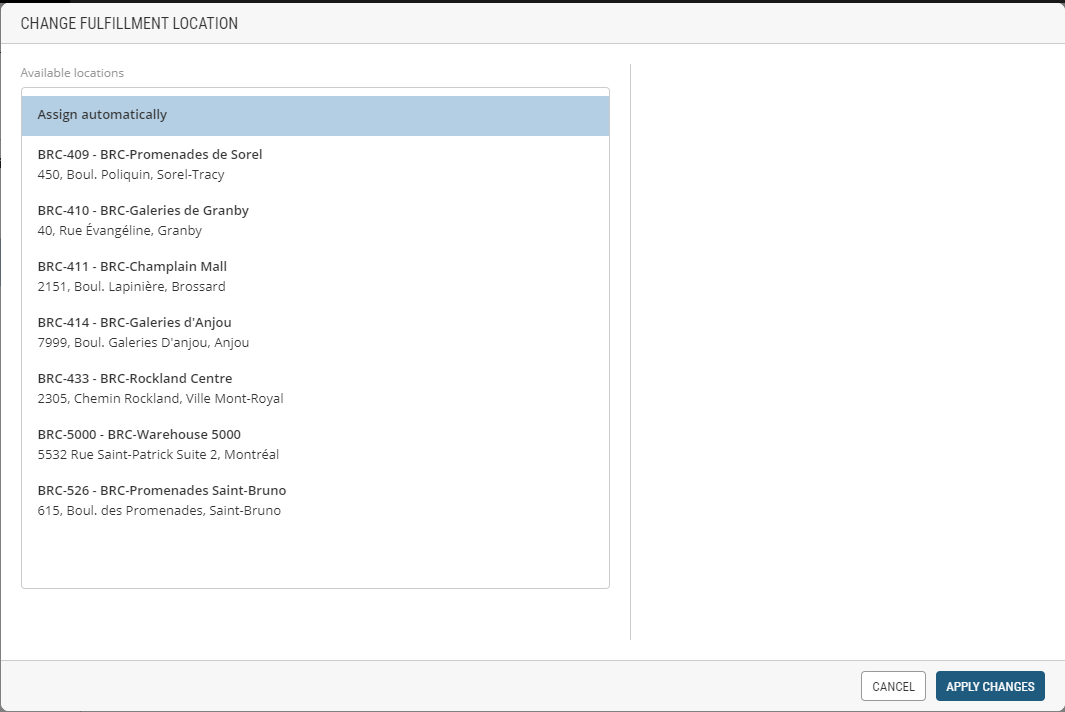
Task: Select the 5532 Rue Saint-Patrick Suite 2 address
Action: coord(158,455)
